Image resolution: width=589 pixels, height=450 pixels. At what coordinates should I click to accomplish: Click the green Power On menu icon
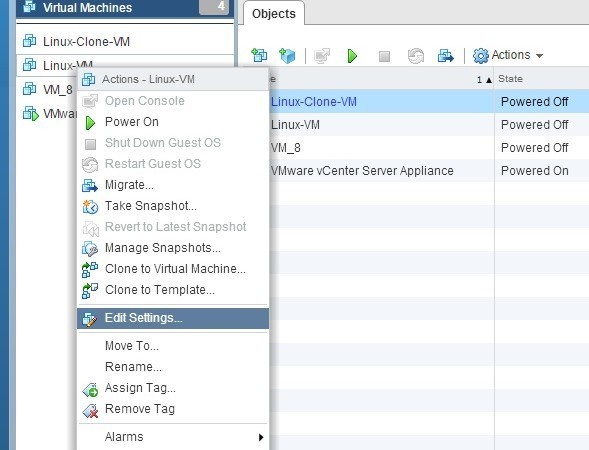click(90, 123)
